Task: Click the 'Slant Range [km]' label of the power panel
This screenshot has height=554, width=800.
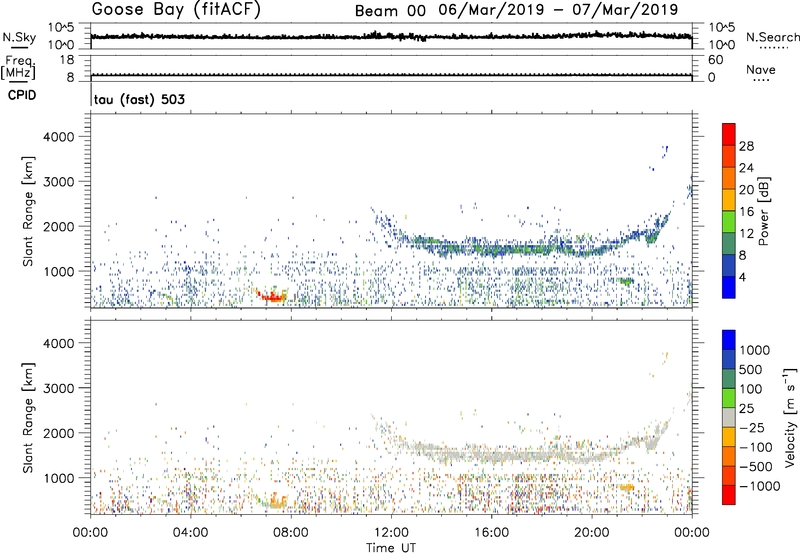Action: coord(28,211)
